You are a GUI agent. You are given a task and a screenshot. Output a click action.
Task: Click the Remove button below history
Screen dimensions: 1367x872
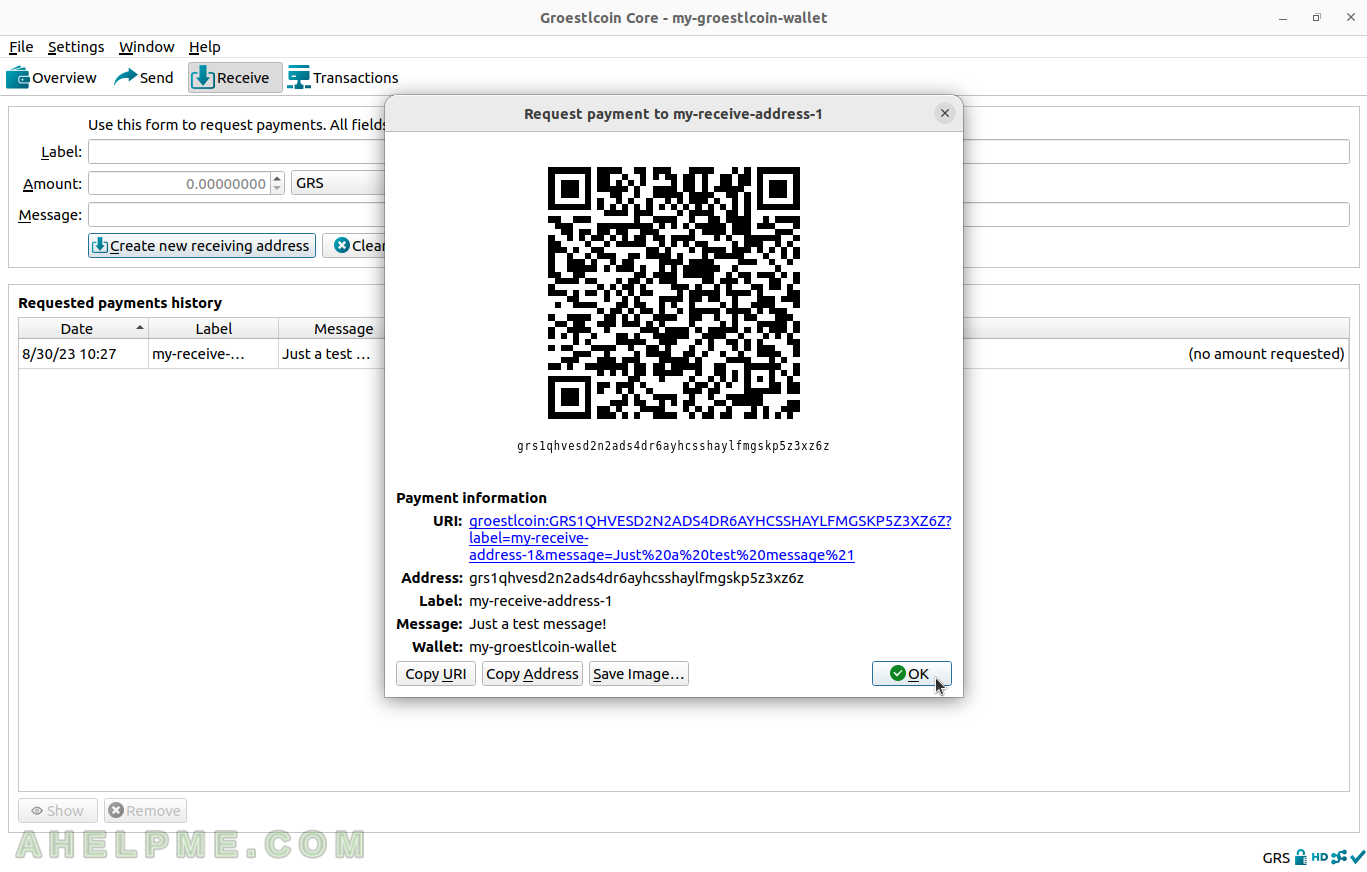145,811
